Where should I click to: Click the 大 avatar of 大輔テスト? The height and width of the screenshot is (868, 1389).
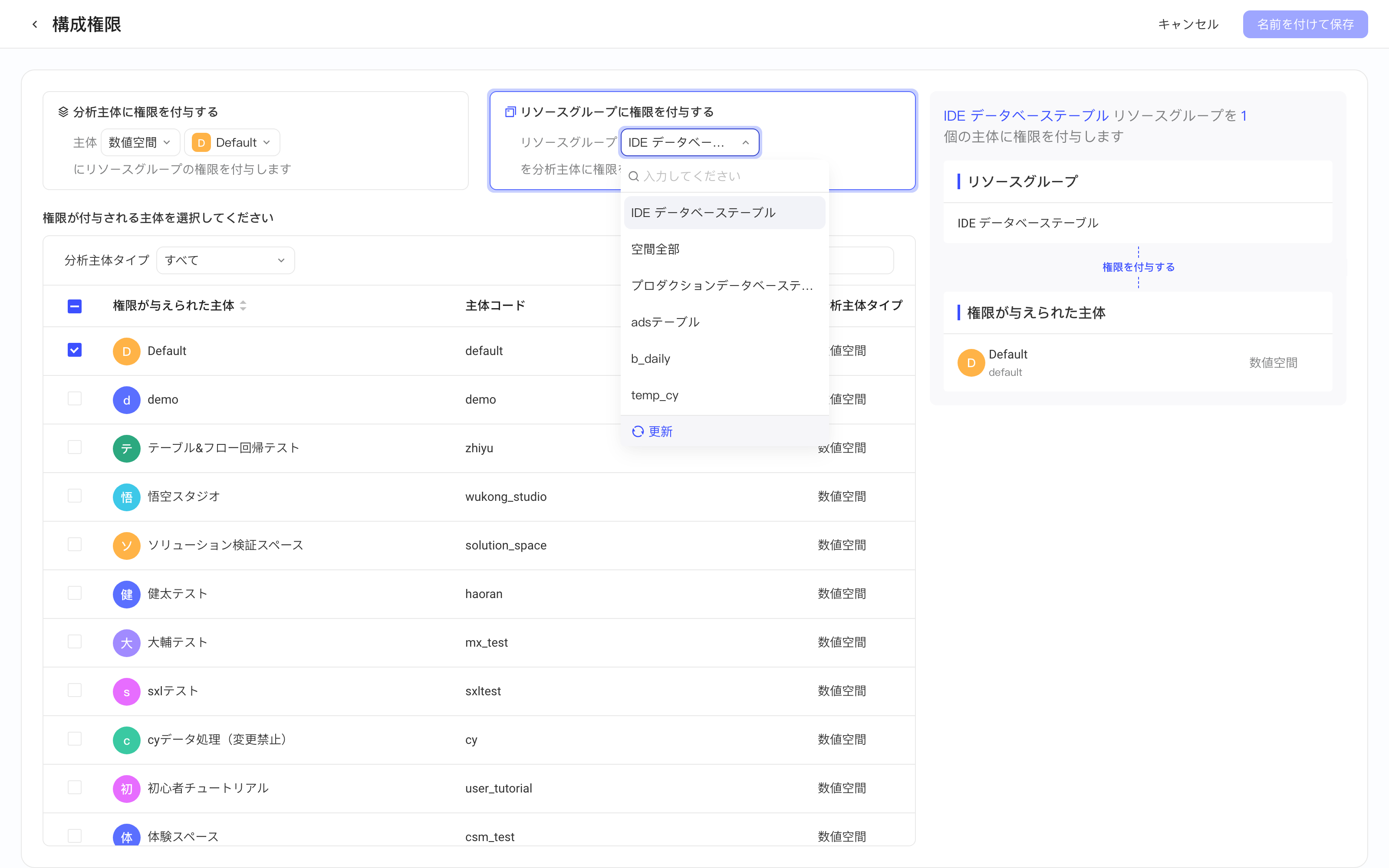click(126, 643)
